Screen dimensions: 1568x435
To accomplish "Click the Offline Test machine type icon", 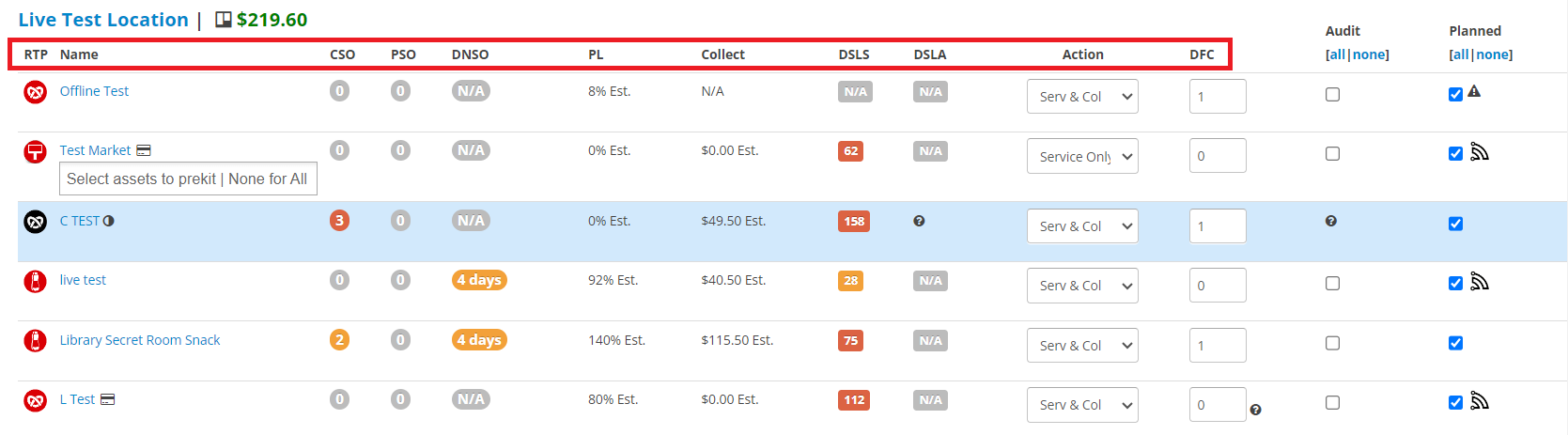I will coord(35,92).
